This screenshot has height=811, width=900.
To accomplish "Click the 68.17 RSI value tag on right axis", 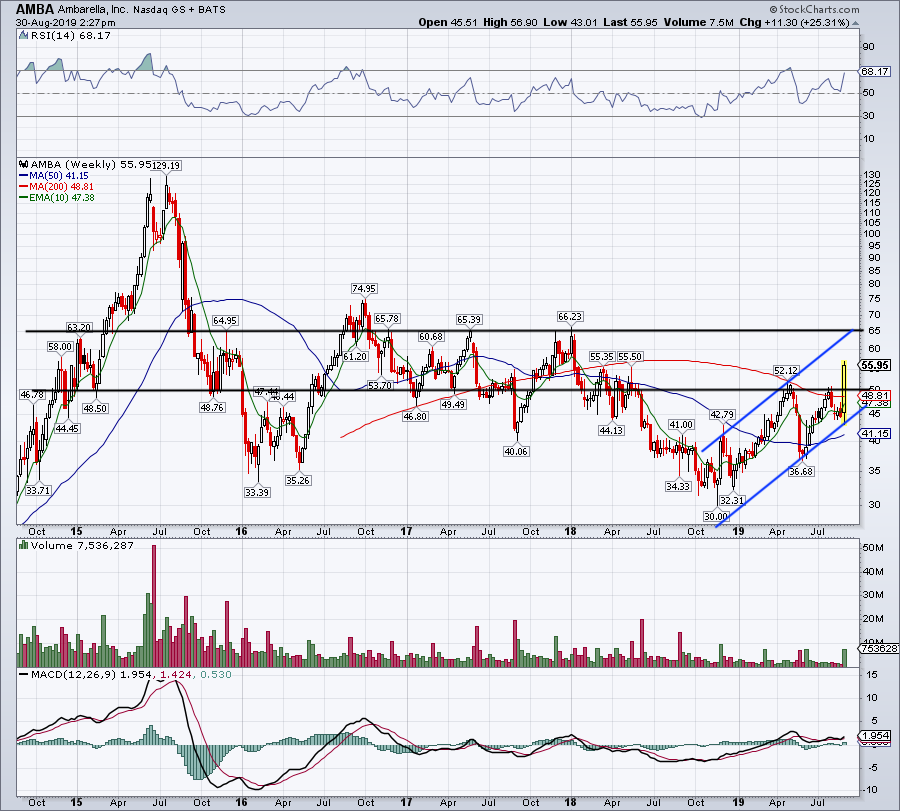I will point(875,72).
